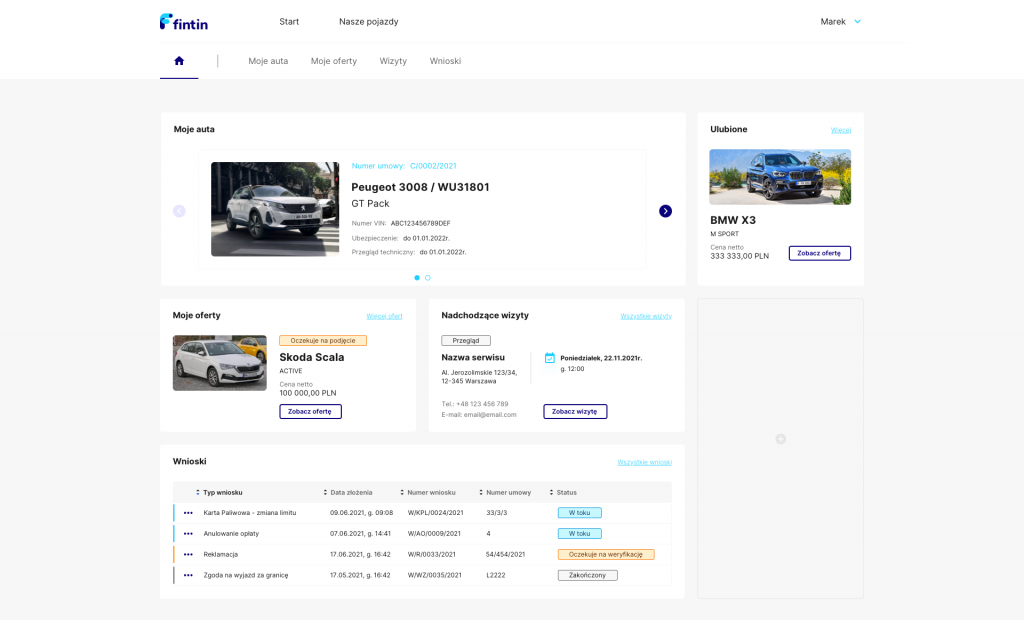Click the Oczekuje na weryfikację status
Screen dimensions: 1024x620
point(606,555)
